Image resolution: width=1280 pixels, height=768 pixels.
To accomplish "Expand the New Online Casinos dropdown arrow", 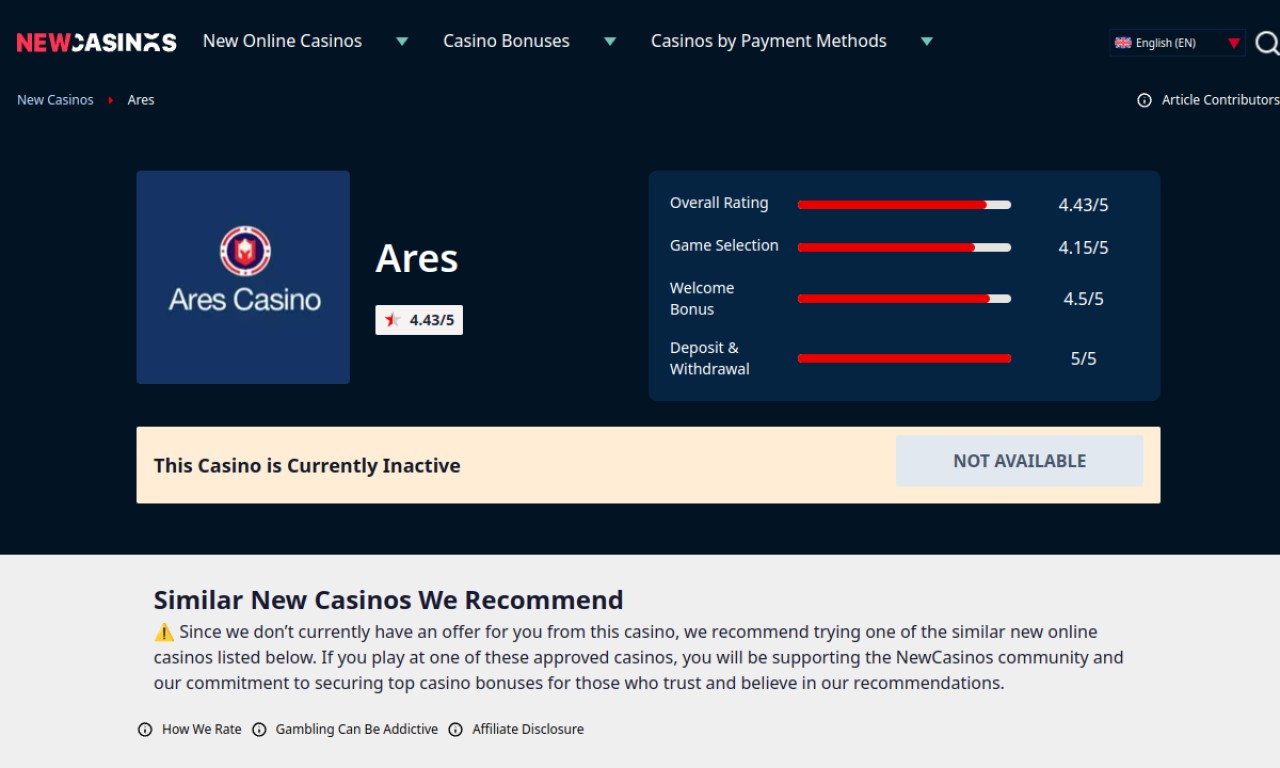I will (x=402, y=41).
